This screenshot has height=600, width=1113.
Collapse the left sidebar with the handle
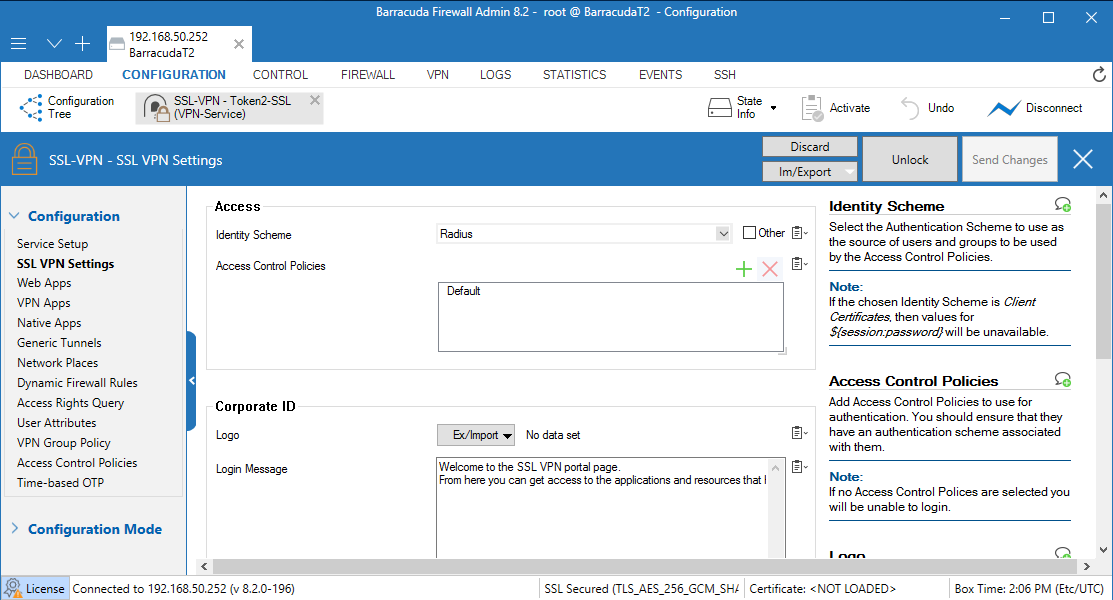pos(191,381)
